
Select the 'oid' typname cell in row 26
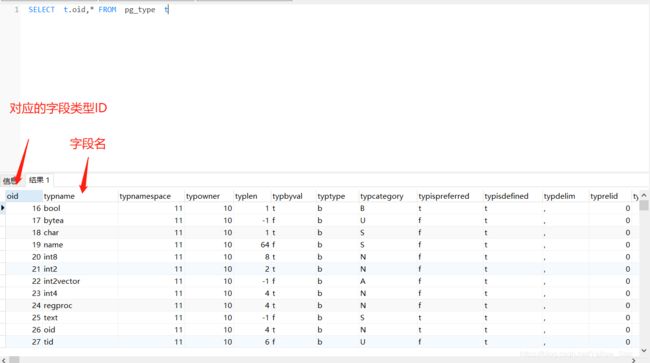click(80, 329)
